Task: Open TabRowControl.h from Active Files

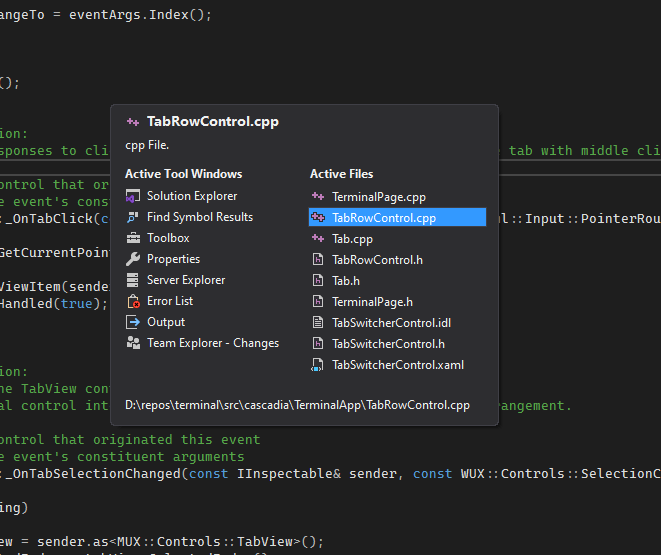Action: 377,260
